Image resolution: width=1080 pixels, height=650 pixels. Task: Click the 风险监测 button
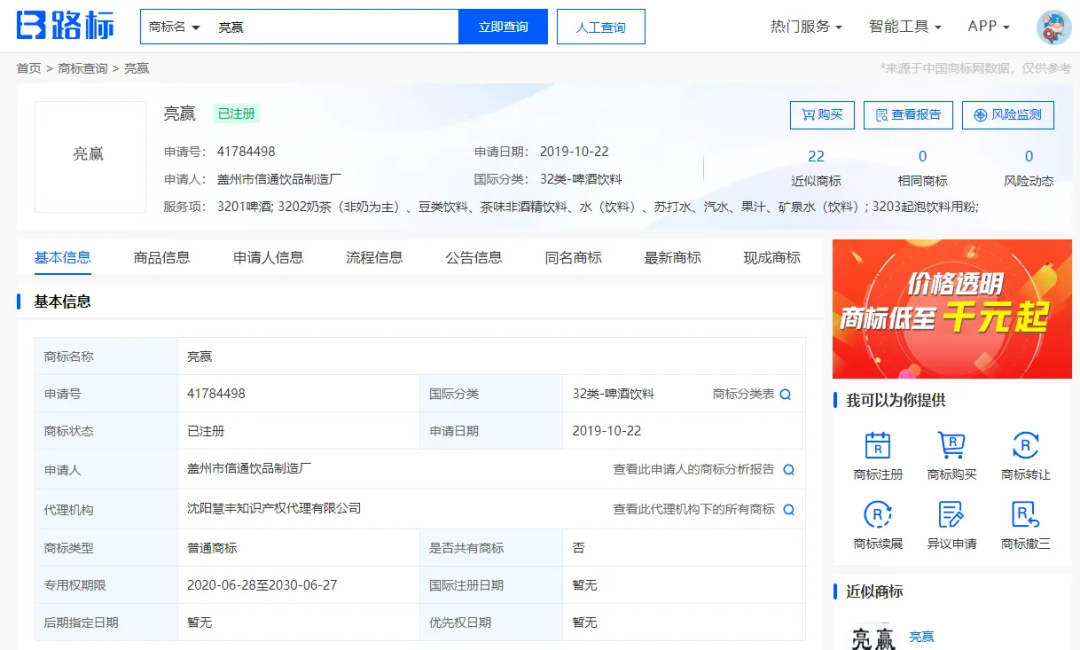[1008, 115]
